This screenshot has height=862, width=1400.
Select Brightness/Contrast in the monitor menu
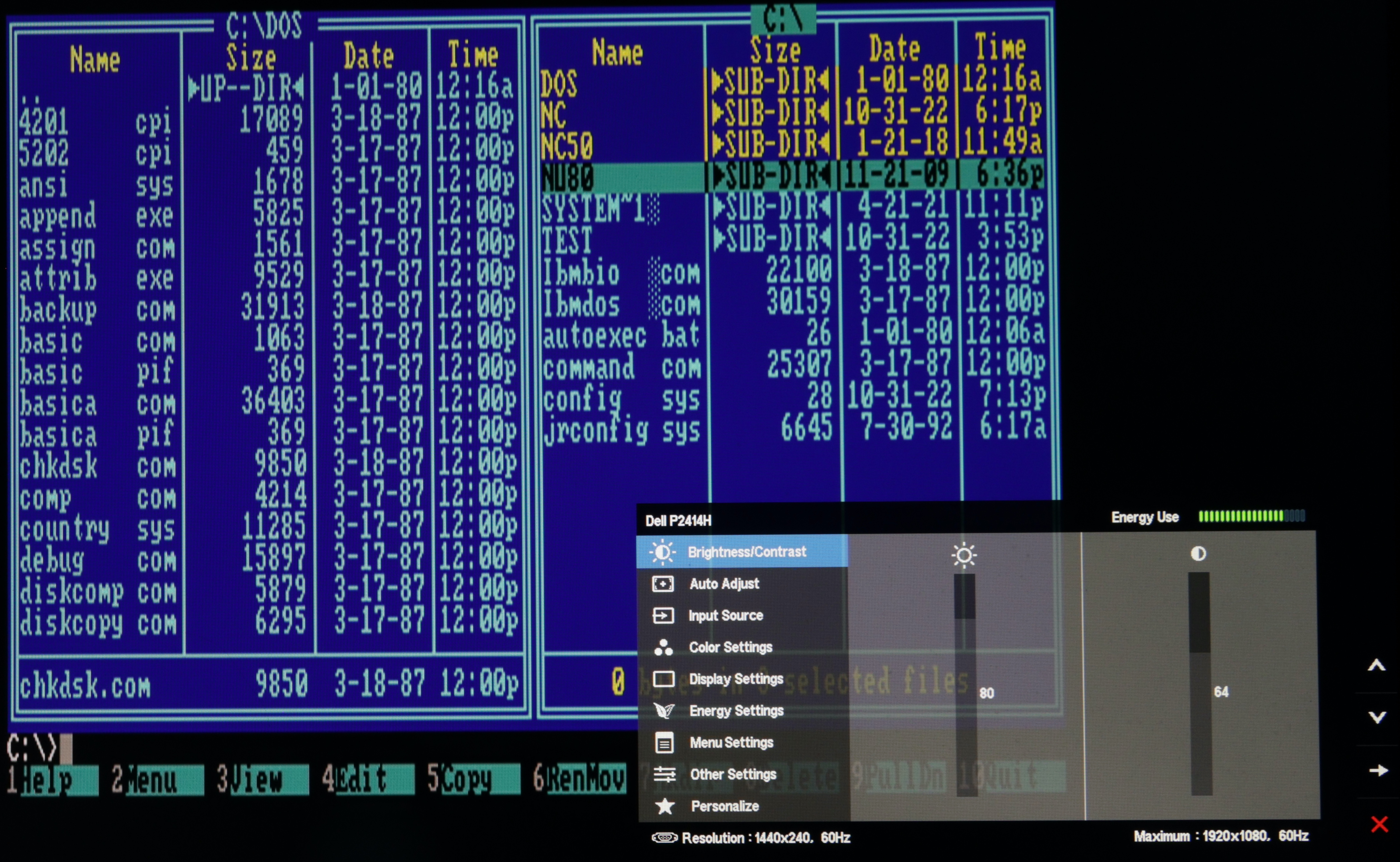click(x=742, y=552)
